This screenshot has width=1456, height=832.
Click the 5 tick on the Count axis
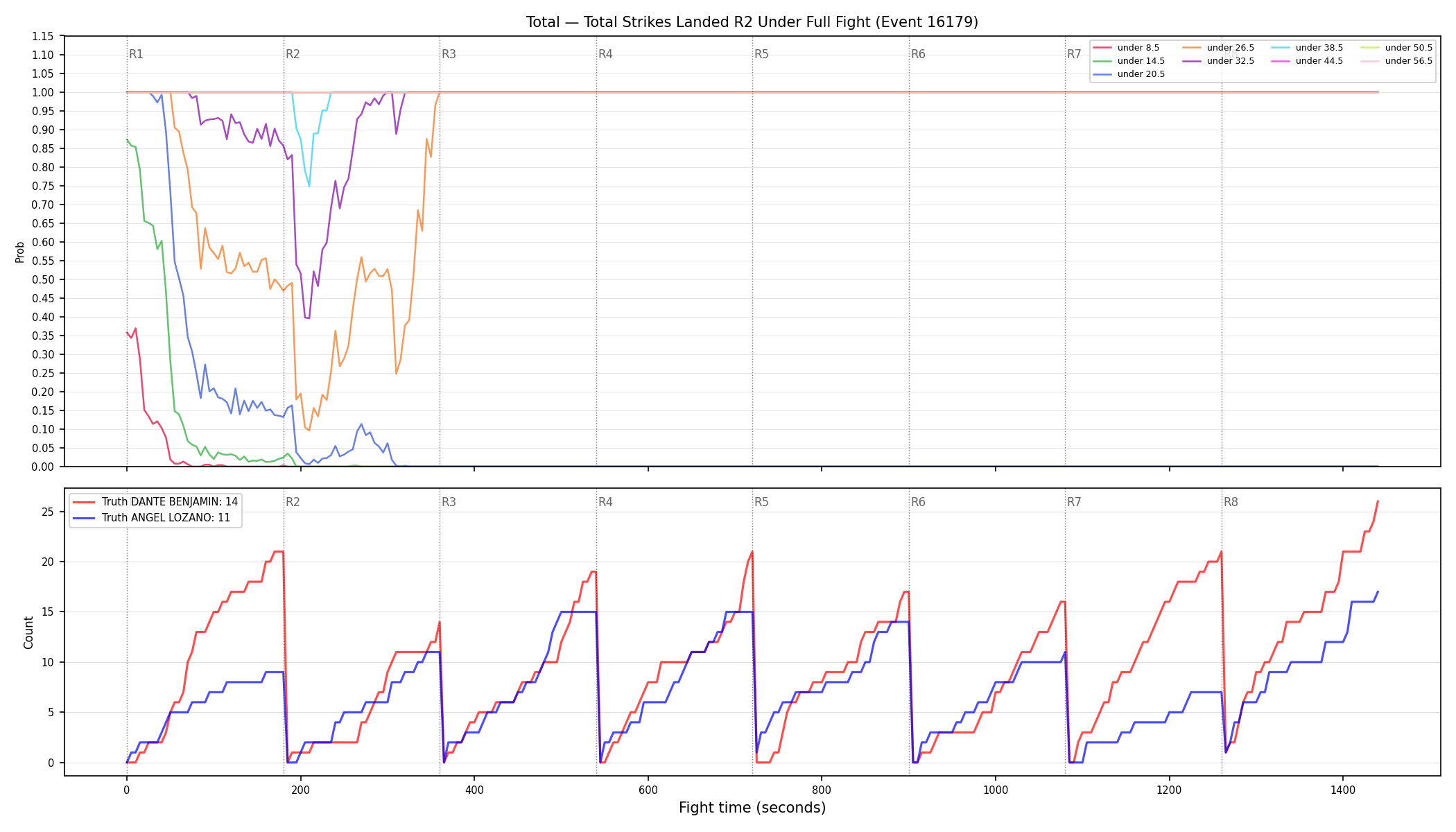point(51,712)
